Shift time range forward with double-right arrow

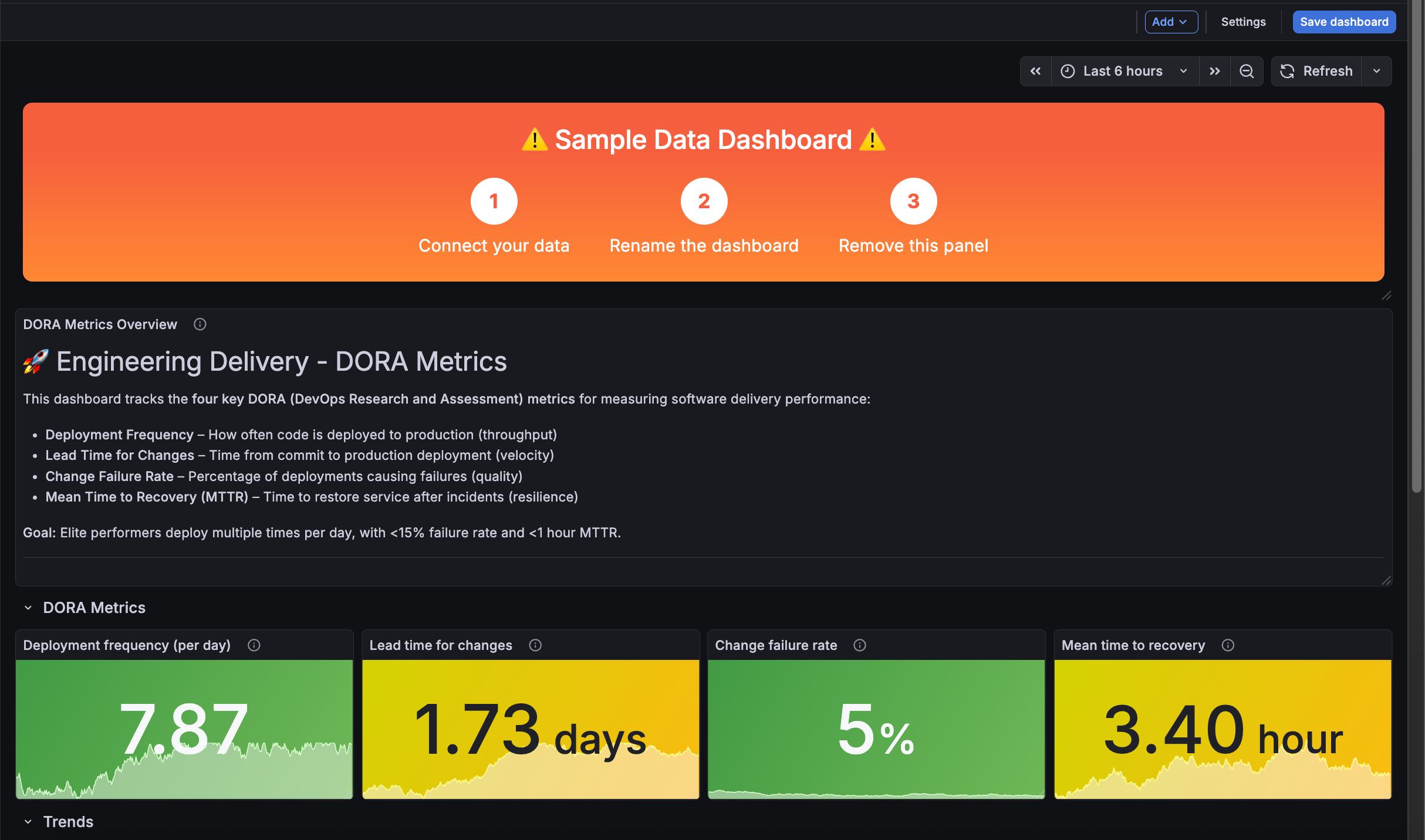click(x=1215, y=71)
